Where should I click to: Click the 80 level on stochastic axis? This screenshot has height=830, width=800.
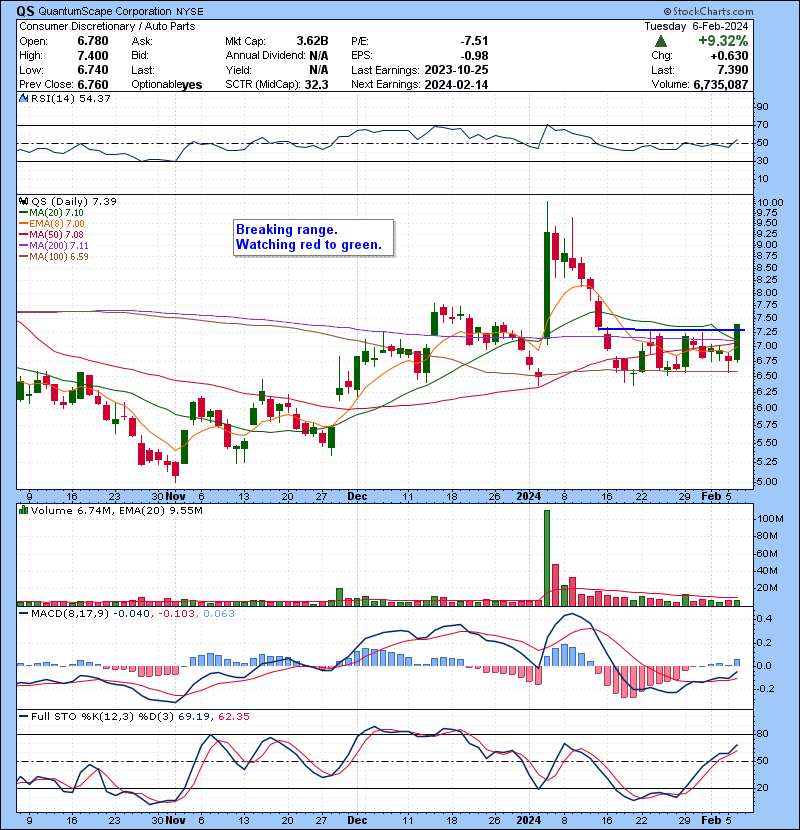pyautogui.click(x=763, y=734)
